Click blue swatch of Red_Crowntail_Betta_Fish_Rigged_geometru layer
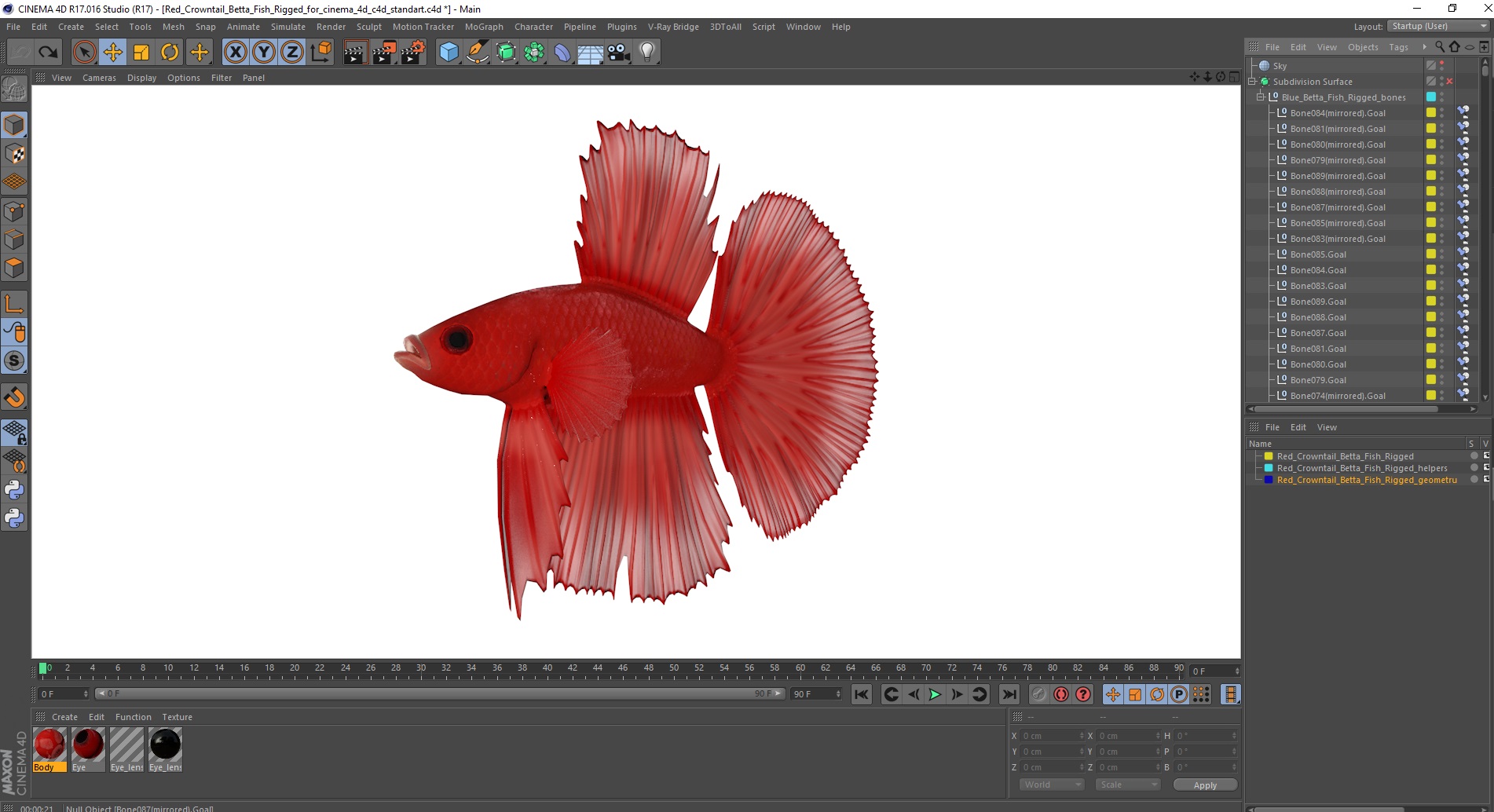 [1268, 480]
